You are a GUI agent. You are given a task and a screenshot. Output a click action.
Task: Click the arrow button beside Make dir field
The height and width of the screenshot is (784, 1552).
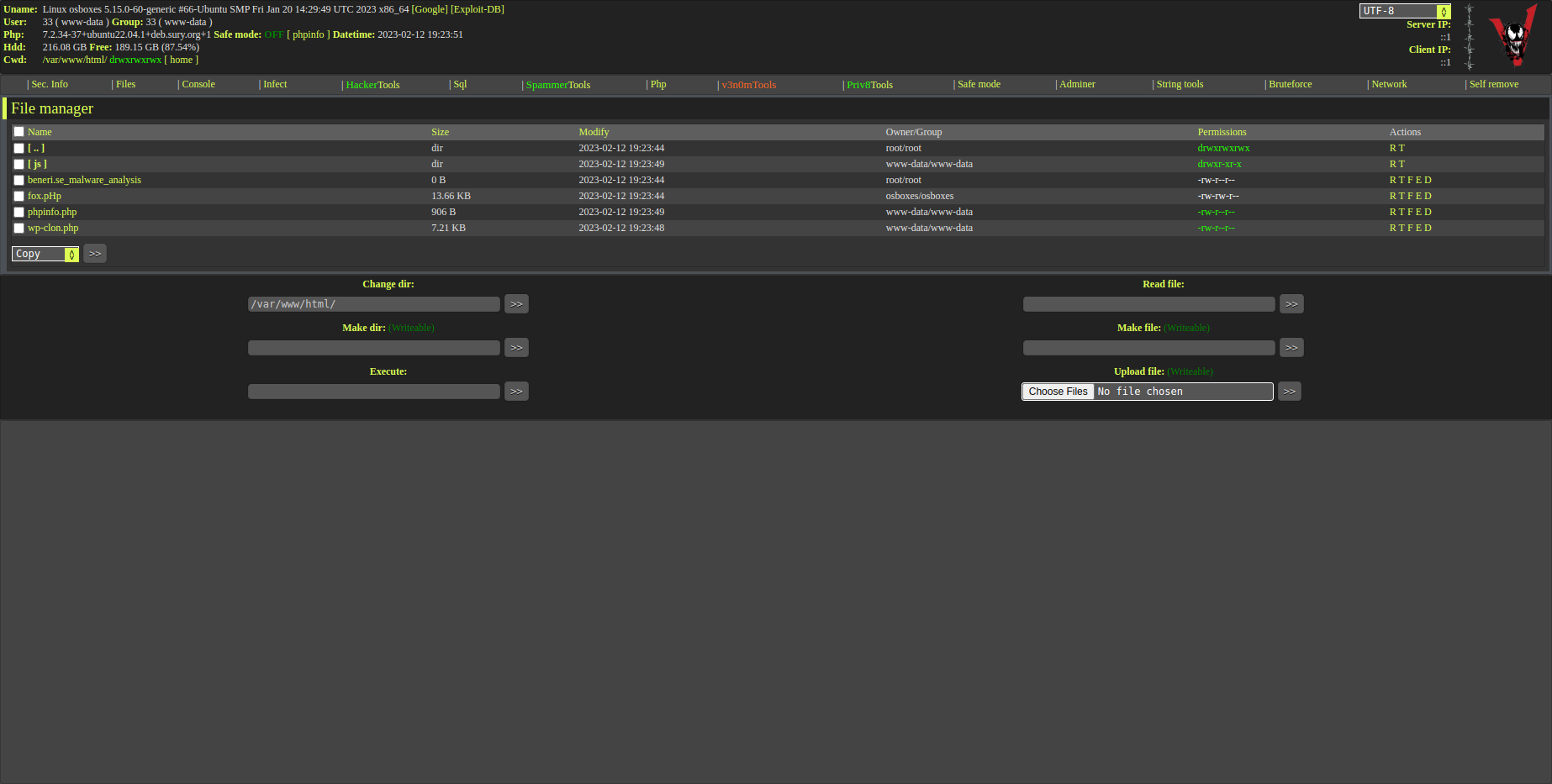pos(516,348)
